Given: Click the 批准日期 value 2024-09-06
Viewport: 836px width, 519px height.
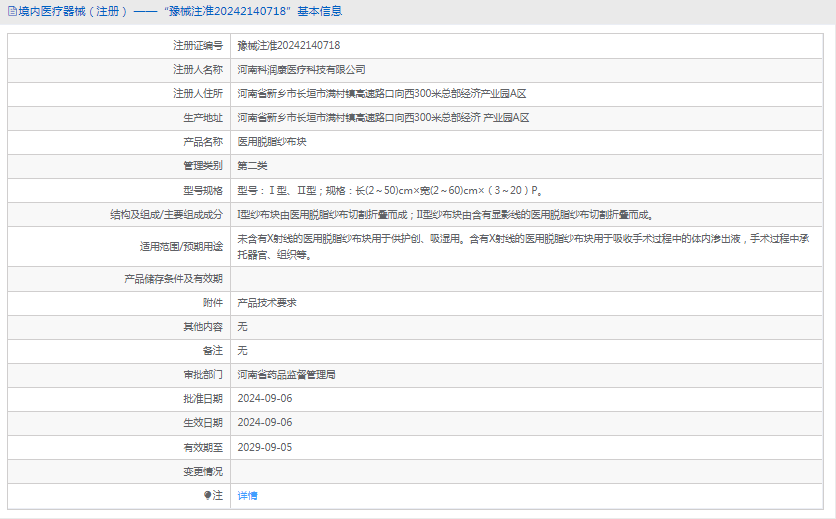Looking at the screenshot, I should tap(265, 398).
